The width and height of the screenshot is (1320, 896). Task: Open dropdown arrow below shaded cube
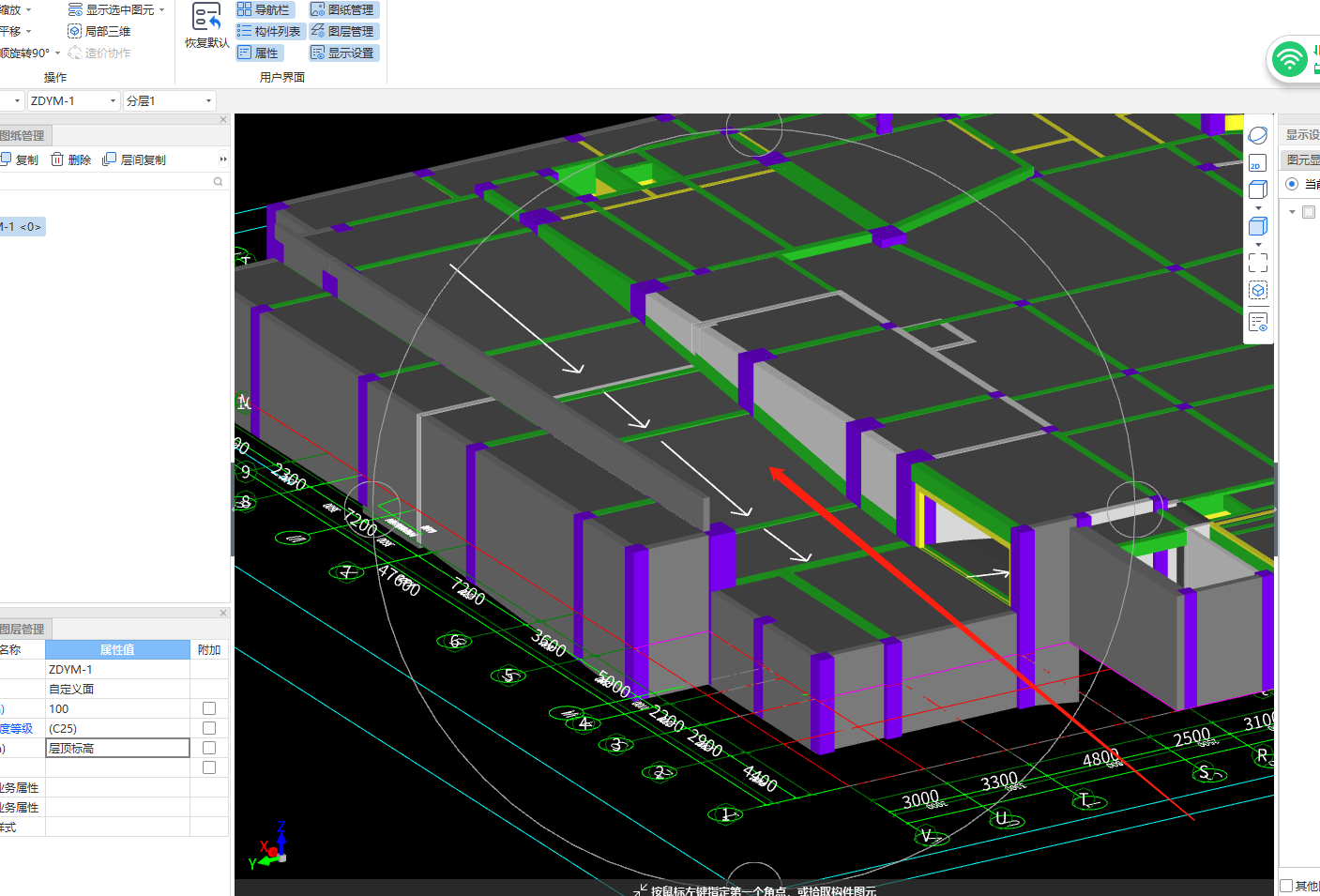pyautogui.click(x=1258, y=244)
